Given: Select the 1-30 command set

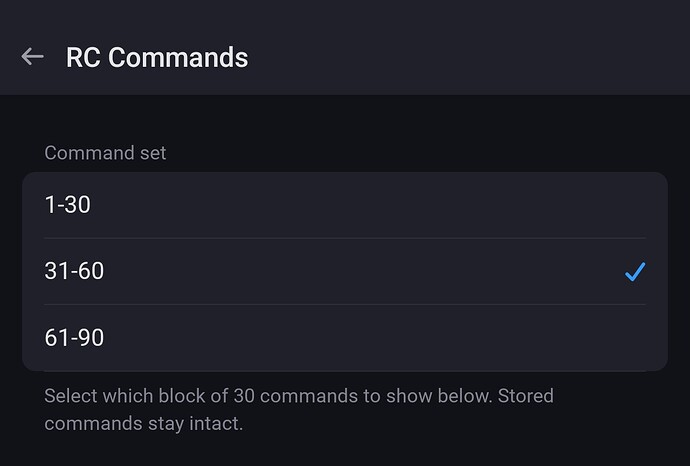Looking at the screenshot, I should pyautogui.click(x=344, y=205).
